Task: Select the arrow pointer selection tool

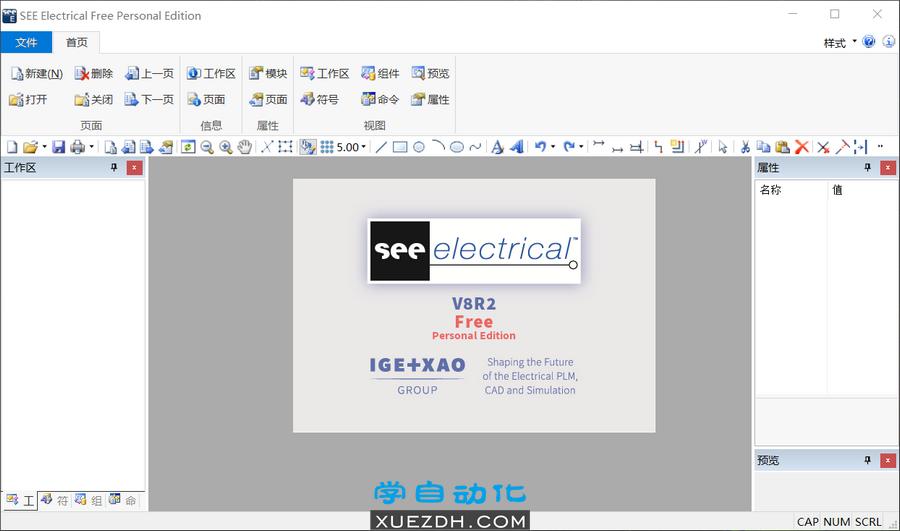Action: (x=723, y=147)
